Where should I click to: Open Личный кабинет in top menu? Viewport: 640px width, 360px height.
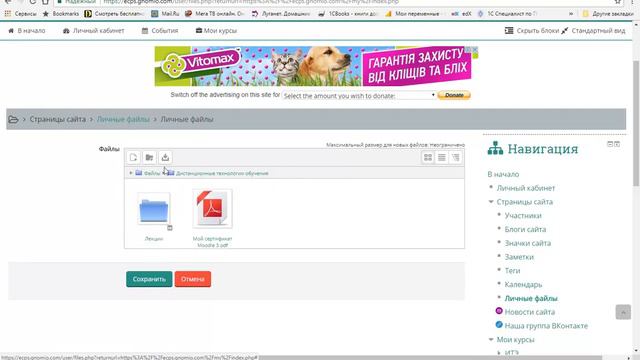(93, 31)
